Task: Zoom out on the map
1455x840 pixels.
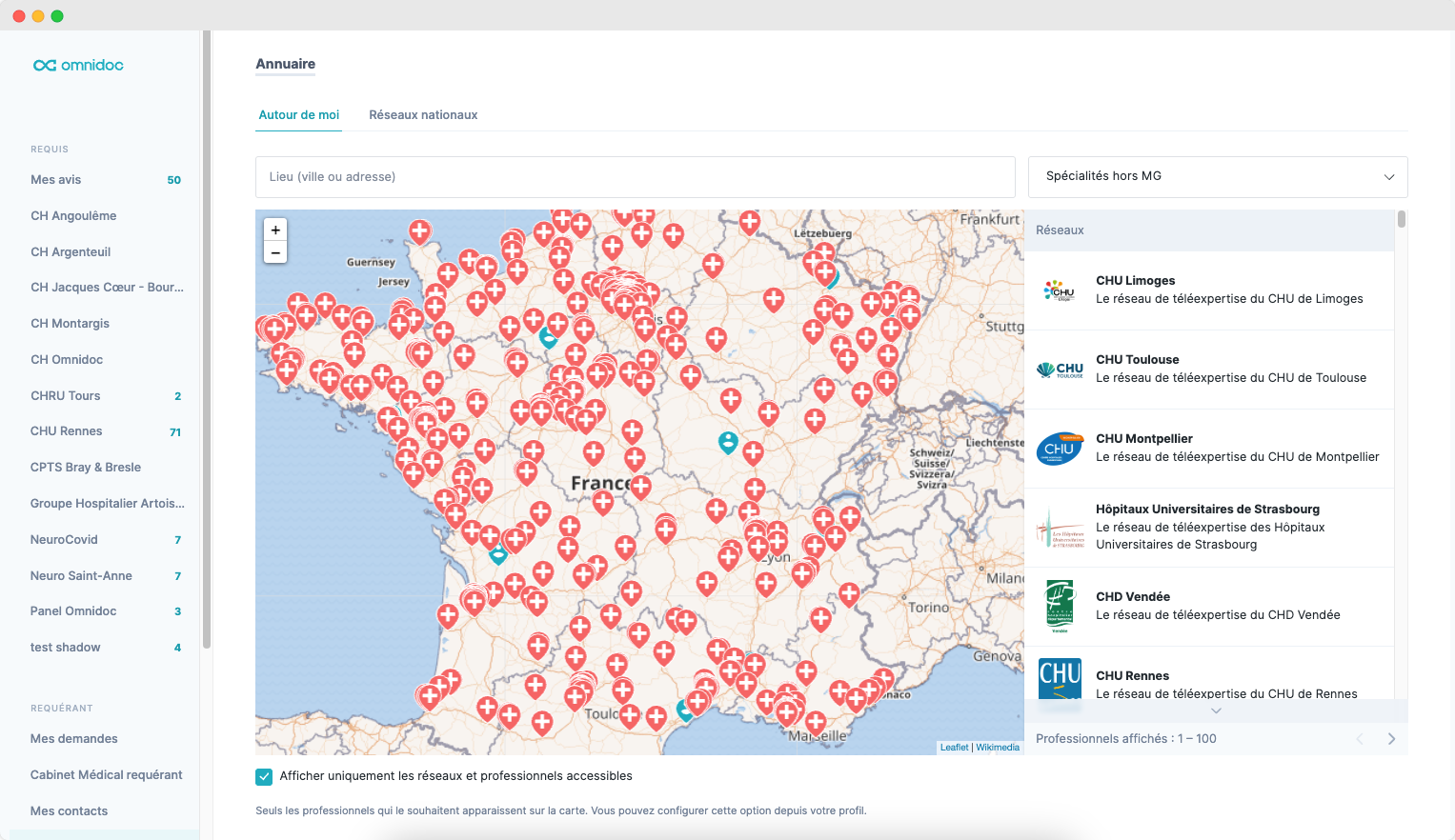Action: [x=275, y=252]
